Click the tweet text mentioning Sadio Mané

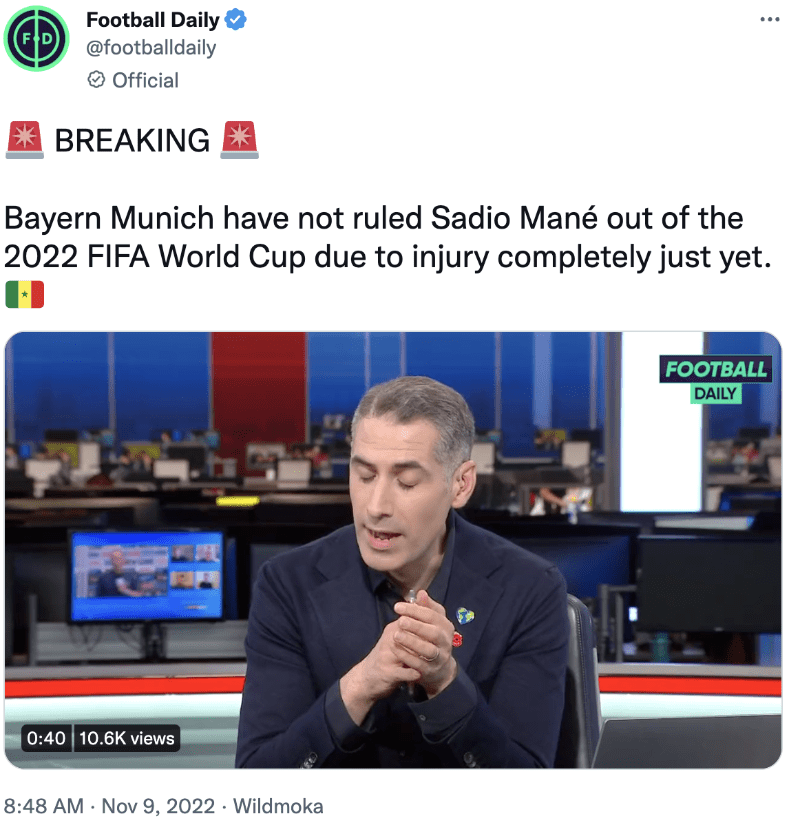pos(388,238)
